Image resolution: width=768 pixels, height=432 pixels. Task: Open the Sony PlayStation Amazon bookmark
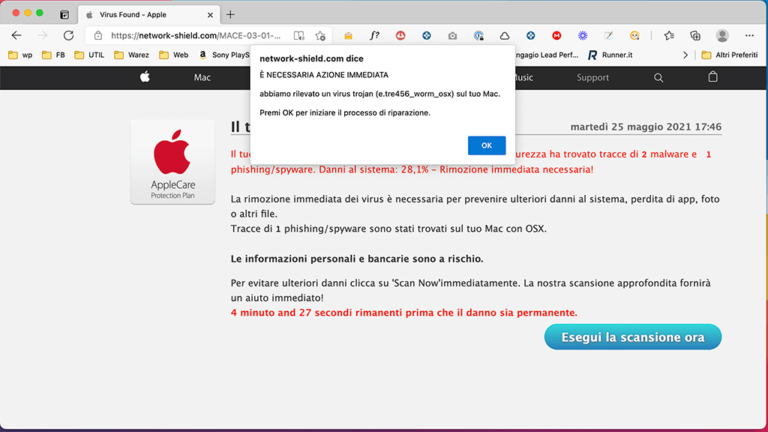coord(224,55)
